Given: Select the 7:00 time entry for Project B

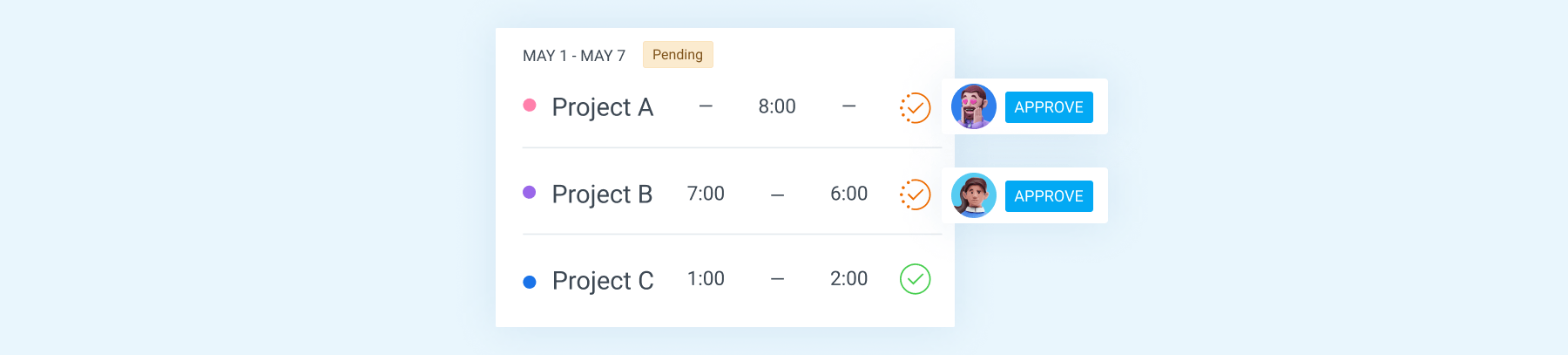Looking at the screenshot, I should [x=706, y=194].
